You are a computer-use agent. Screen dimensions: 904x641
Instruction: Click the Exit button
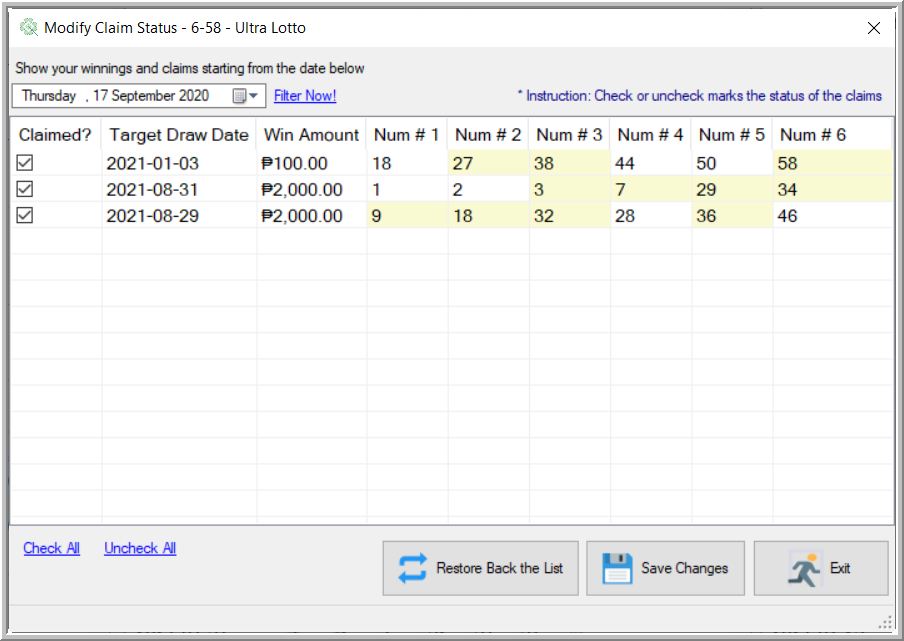pyautogui.click(x=820, y=568)
